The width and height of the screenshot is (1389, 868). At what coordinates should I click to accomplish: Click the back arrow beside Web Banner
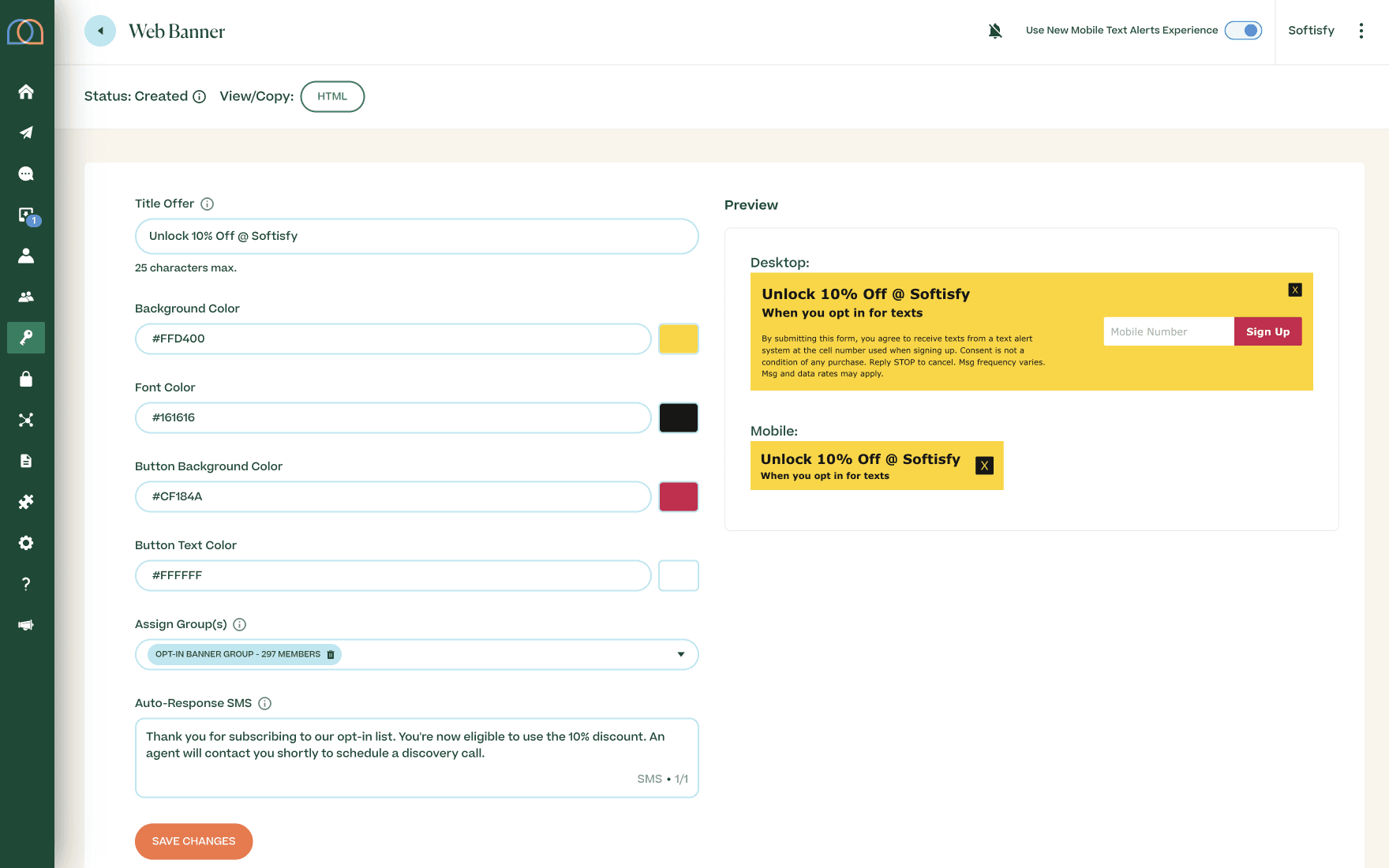(100, 31)
